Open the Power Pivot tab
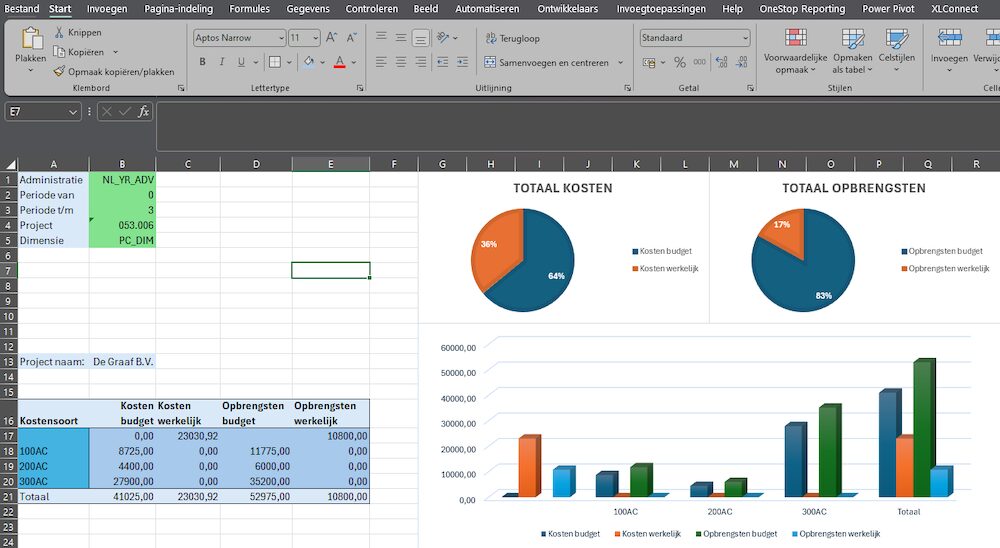Image resolution: width=1000 pixels, height=548 pixels. (x=888, y=8)
